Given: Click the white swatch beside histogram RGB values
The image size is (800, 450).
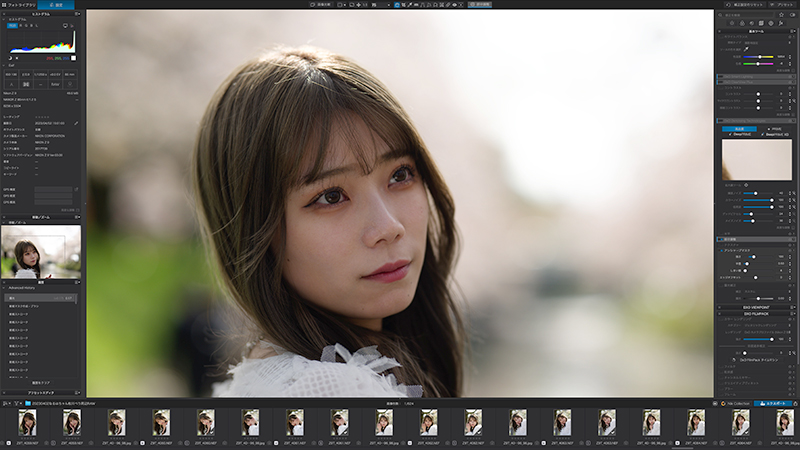Looking at the screenshot, I should click(73, 58).
